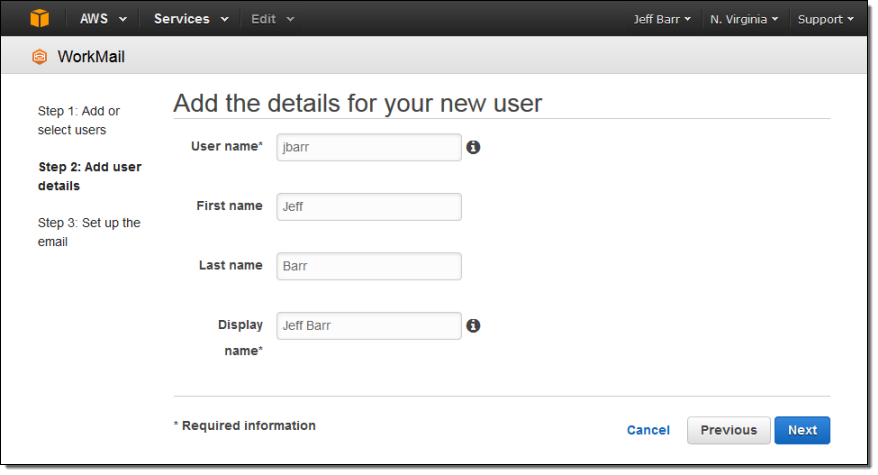Jump to Step 3: Set up the email
The width and height of the screenshot is (878, 475).
pos(88,232)
